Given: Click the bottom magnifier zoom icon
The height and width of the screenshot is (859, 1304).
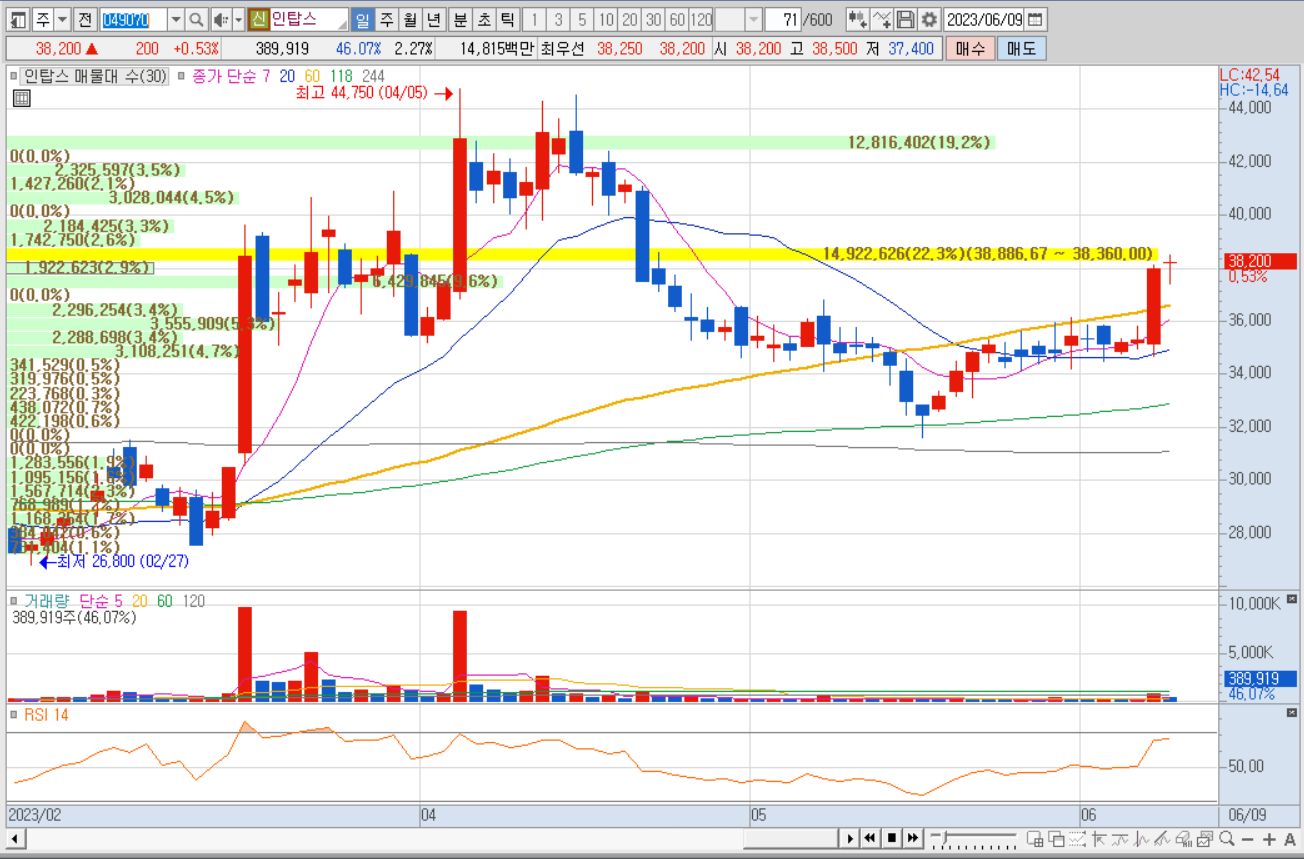Looking at the screenshot, I should click(x=1226, y=838).
